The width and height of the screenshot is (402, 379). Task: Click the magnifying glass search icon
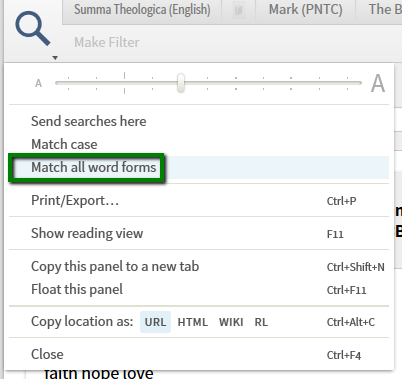click(33, 29)
